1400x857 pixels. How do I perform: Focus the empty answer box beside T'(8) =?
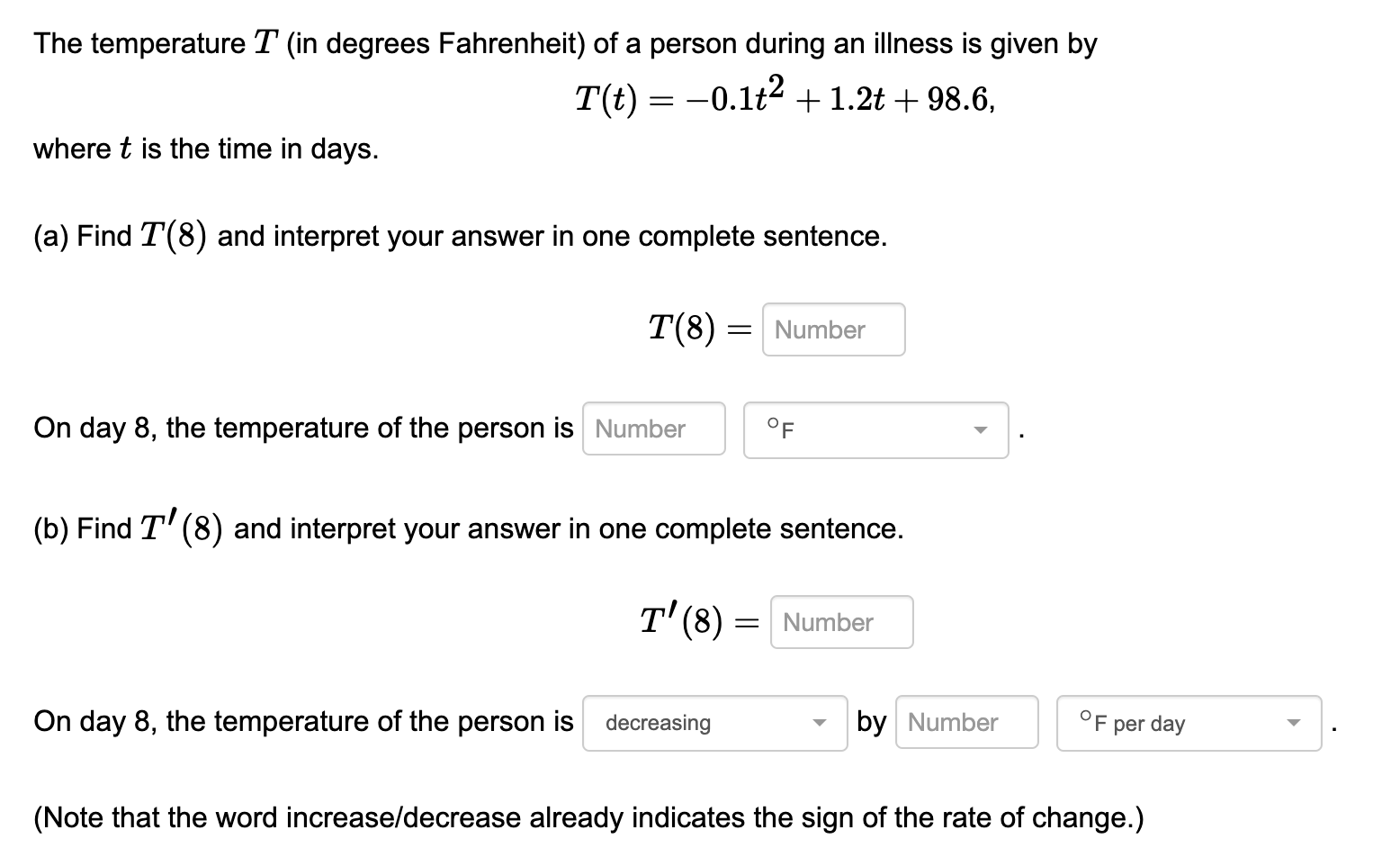[840, 621]
